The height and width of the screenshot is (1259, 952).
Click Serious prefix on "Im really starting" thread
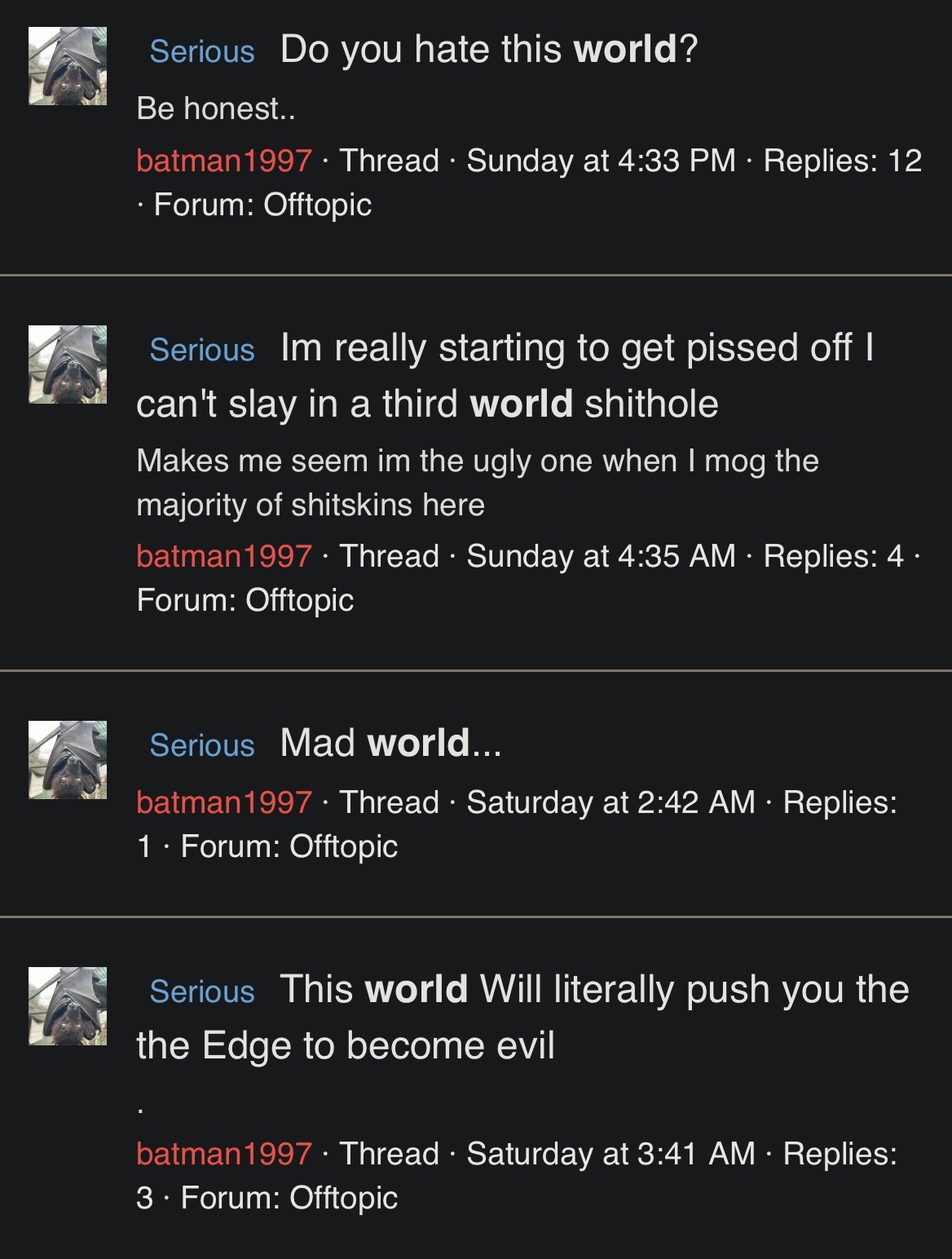(x=202, y=350)
